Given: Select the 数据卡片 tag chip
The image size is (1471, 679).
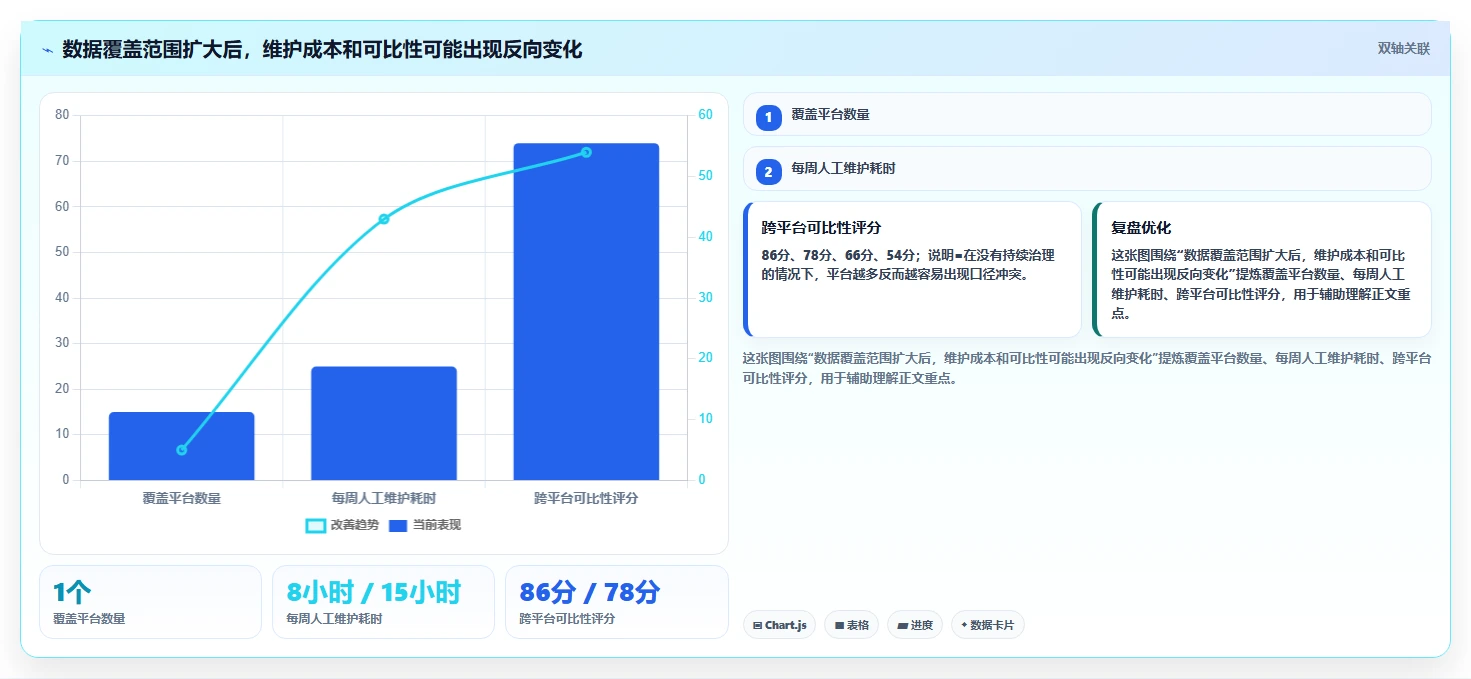Looking at the screenshot, I should (987, 625).
